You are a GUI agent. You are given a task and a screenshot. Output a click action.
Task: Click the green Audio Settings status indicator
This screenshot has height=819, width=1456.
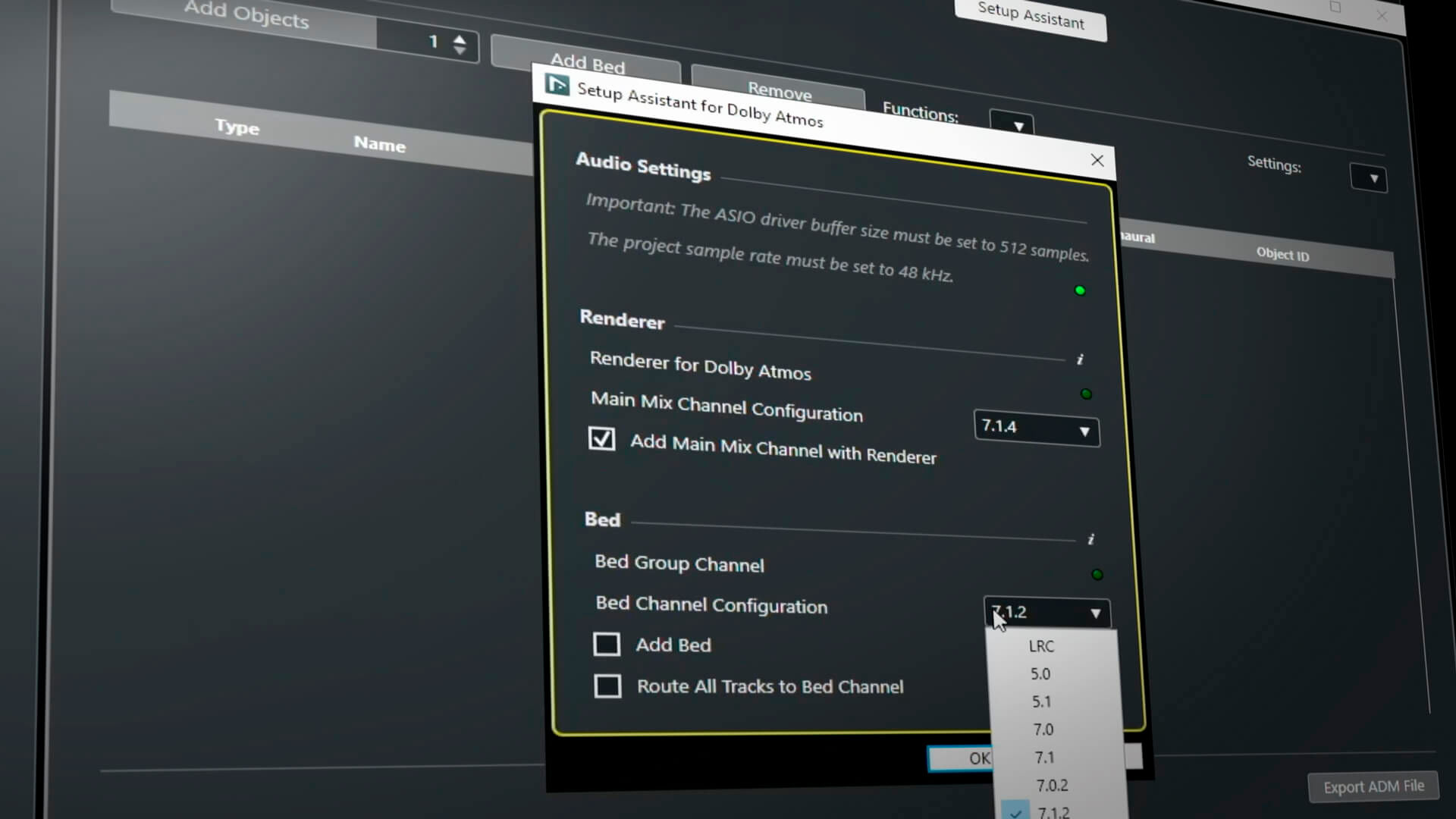(1080, 290)
